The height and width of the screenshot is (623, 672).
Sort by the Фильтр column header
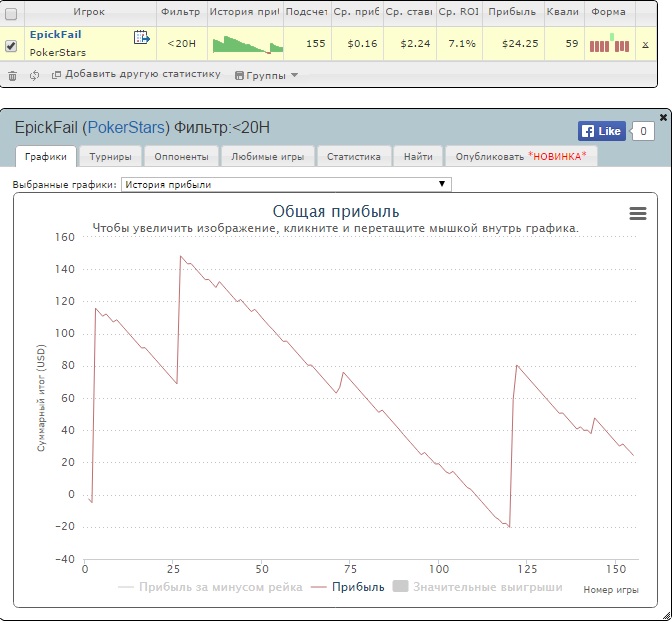(180, 12)
